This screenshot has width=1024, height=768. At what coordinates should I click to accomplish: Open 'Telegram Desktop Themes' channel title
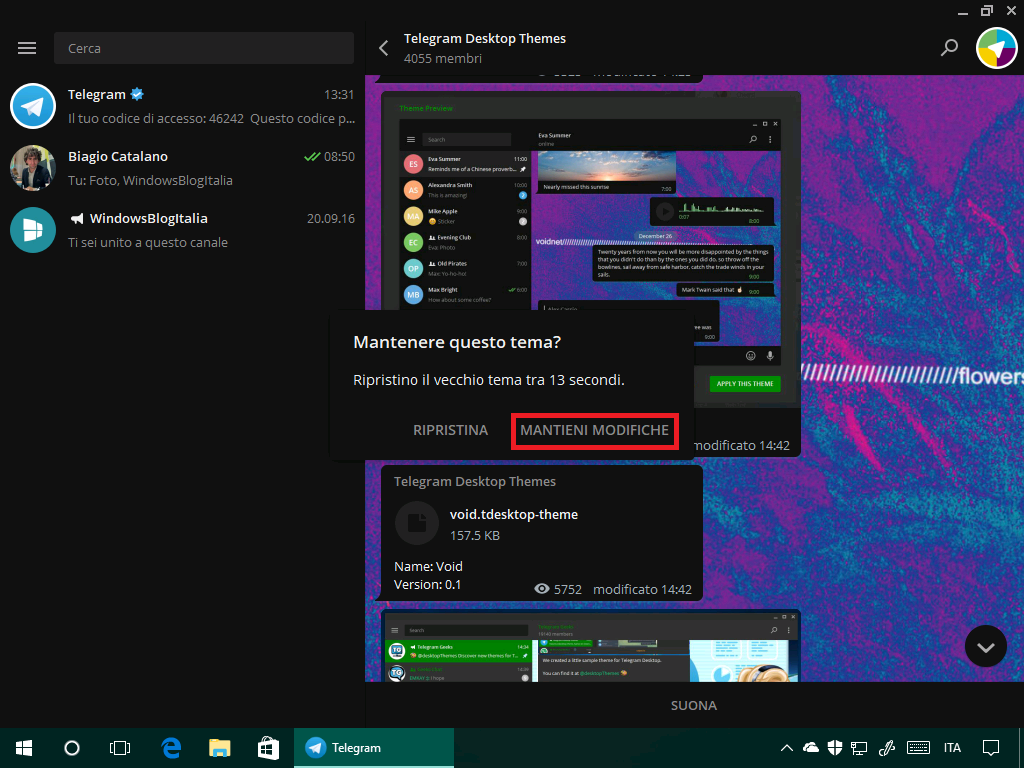(485, 39)
